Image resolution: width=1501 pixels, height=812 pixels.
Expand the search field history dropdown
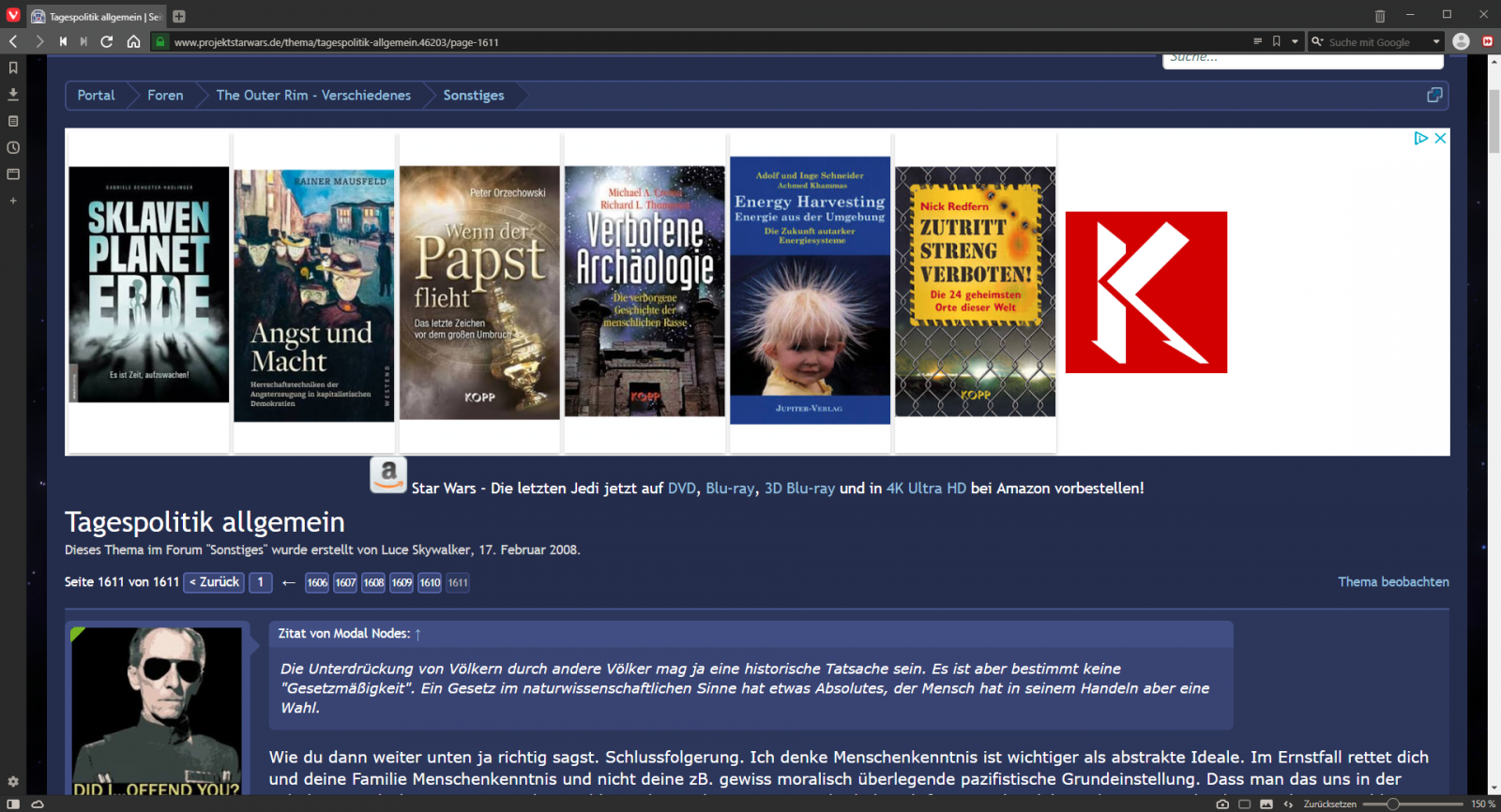pyautogui.click(x=1435, y=41)
